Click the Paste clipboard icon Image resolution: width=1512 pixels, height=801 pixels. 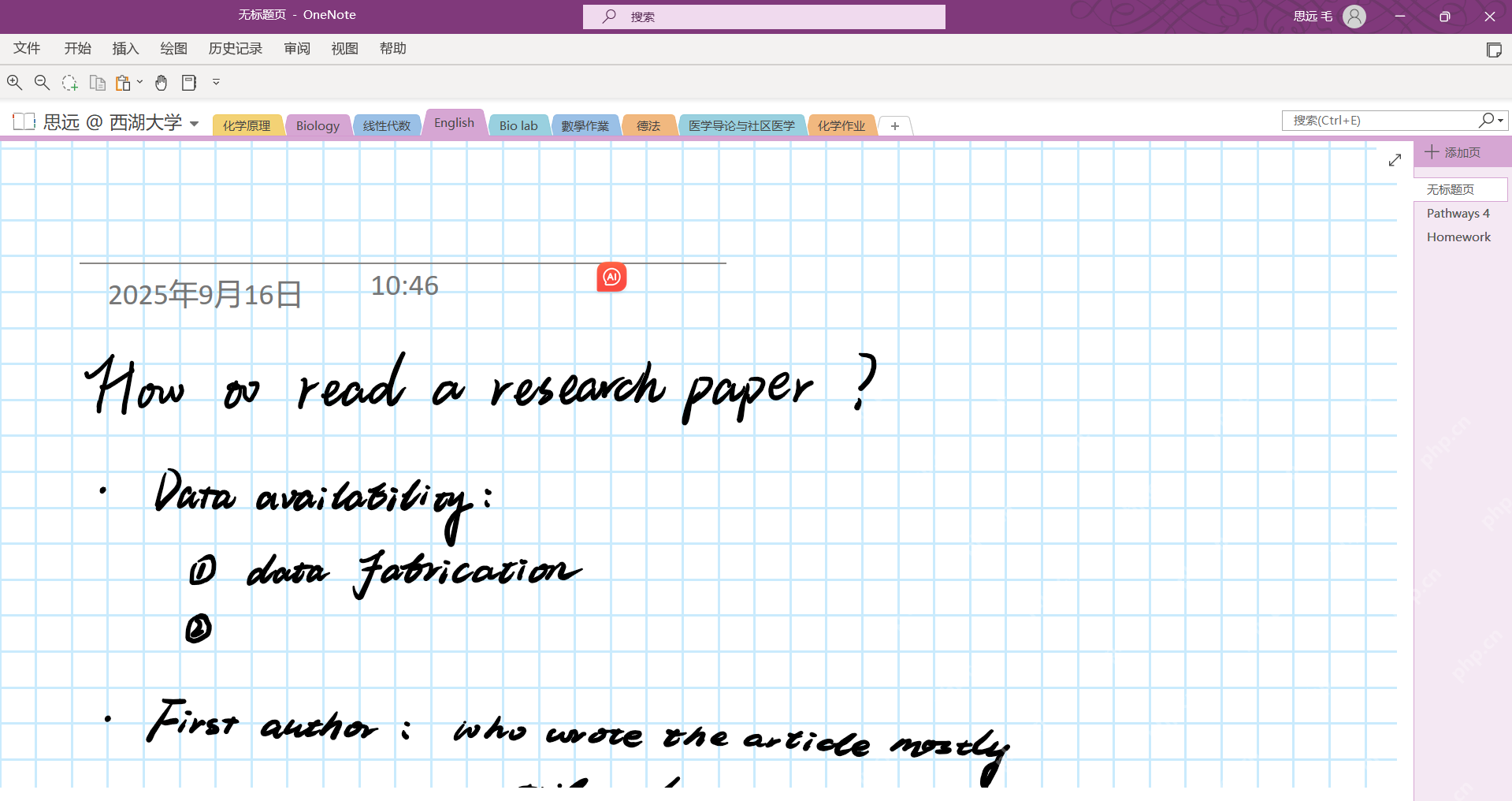pyautogui.click(x=123, y=82)
